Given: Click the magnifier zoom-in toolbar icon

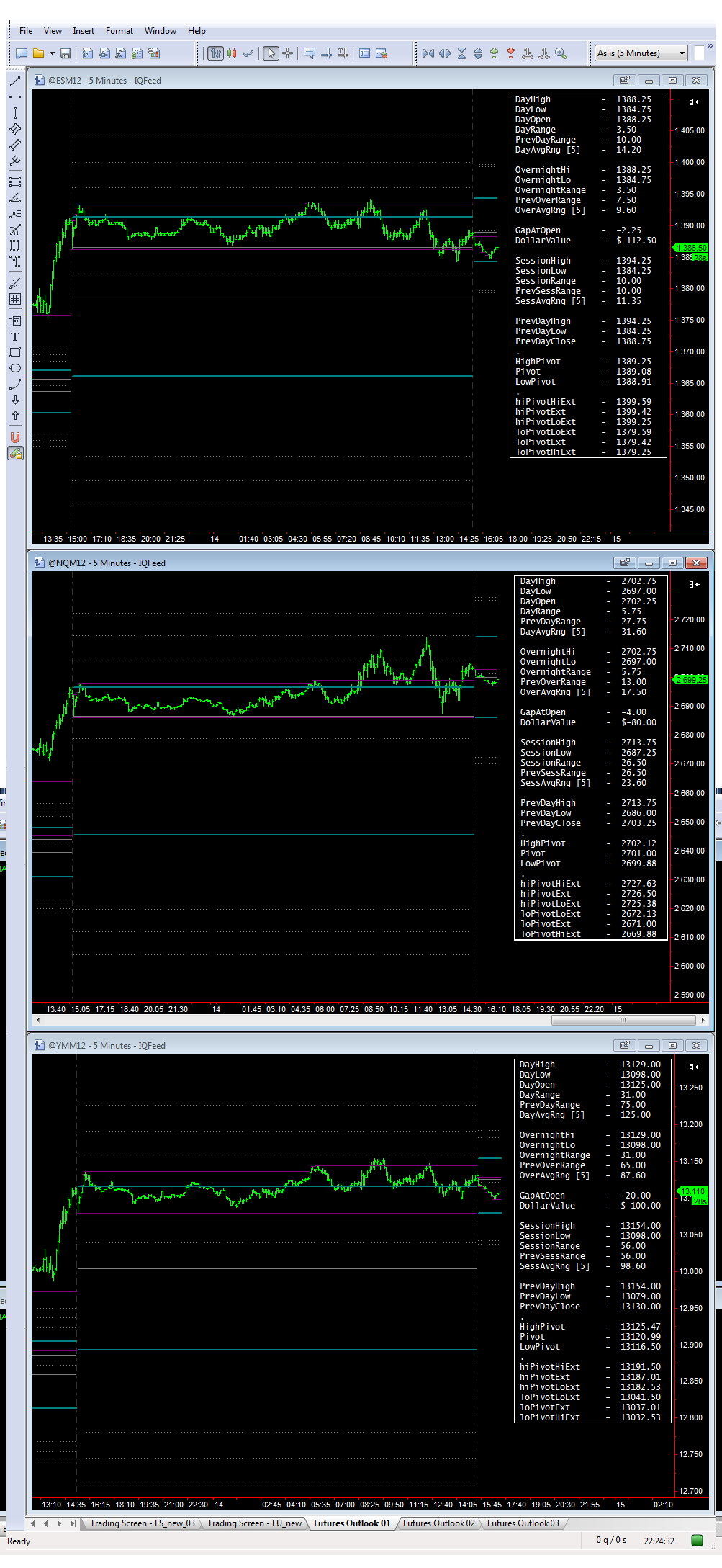Looking at the screenshot, I should [561, 53].
